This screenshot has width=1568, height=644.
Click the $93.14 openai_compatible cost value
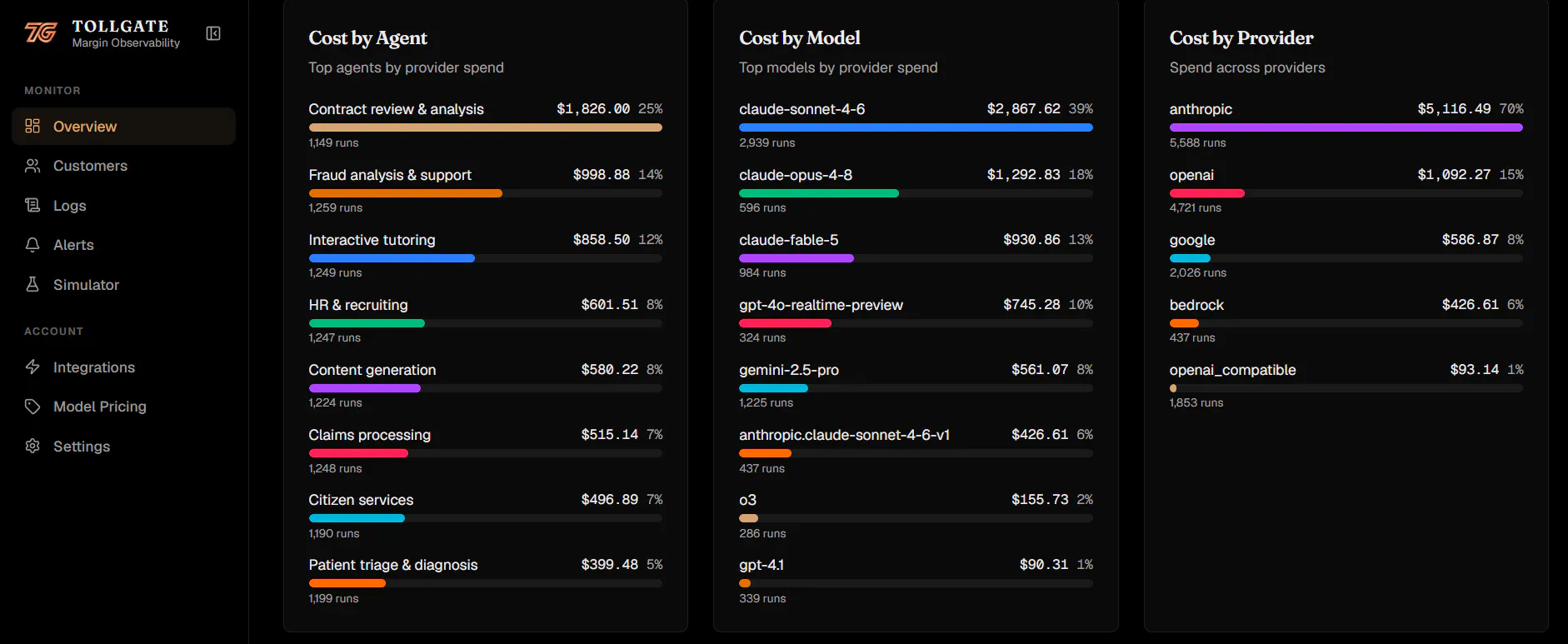(1475, 370)
